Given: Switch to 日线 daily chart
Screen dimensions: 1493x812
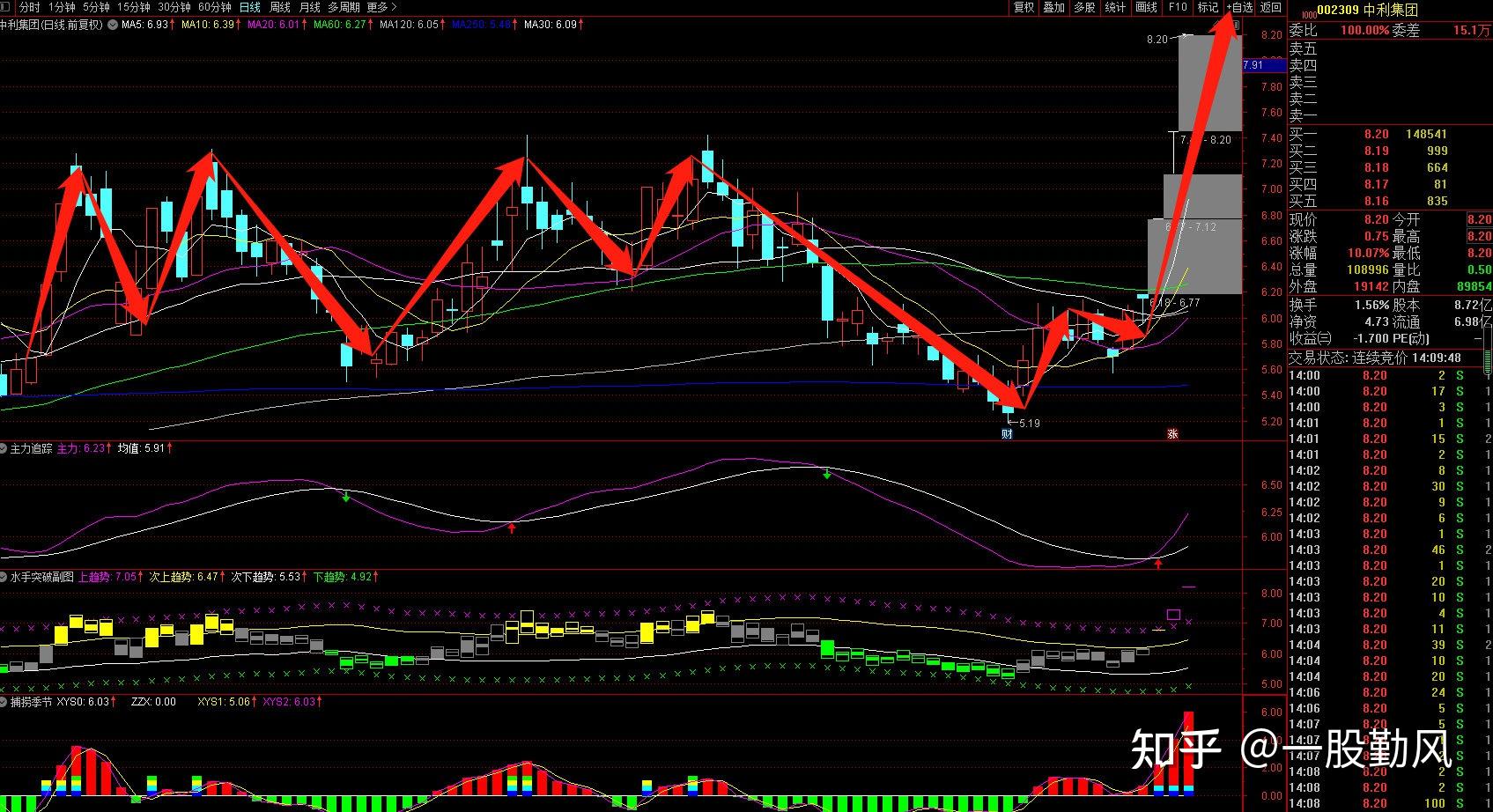Looking at the screenshot, I should click(250, 7).
